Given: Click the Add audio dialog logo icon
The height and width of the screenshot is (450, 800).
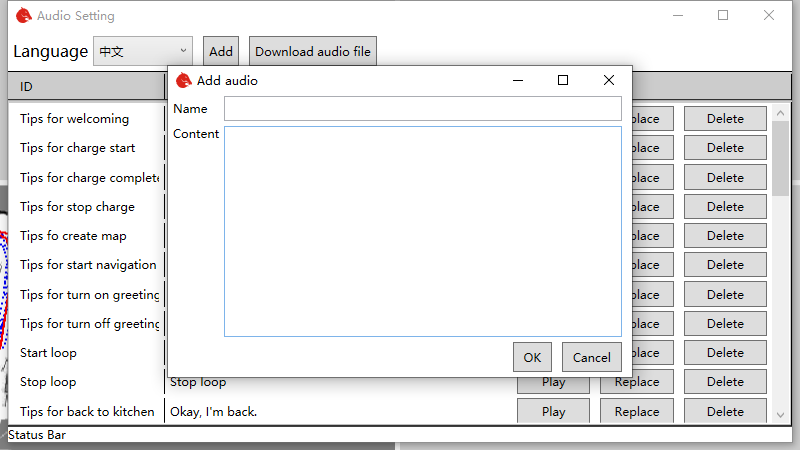Looking at the screenshot, I should coord(183,80).
